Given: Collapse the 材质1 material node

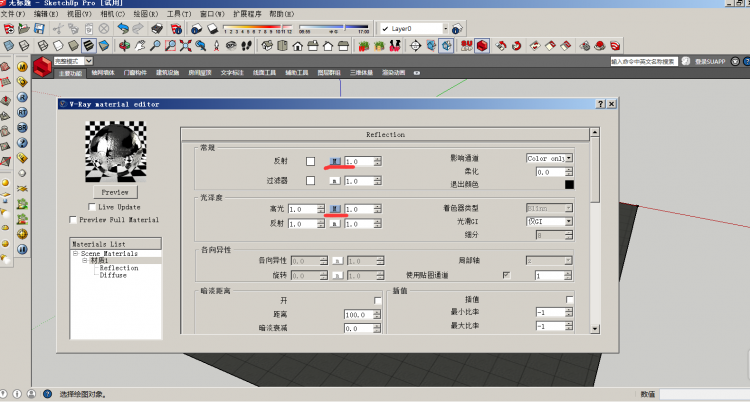Looking at the screenshot, I should [x=84, y=260].
